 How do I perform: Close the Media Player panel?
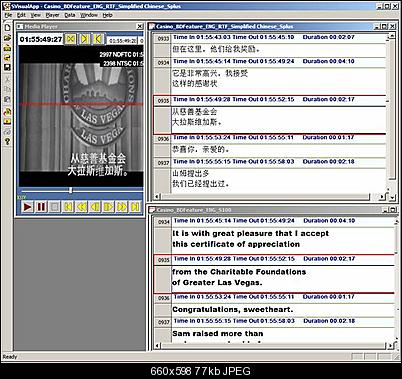pos(140,26)
